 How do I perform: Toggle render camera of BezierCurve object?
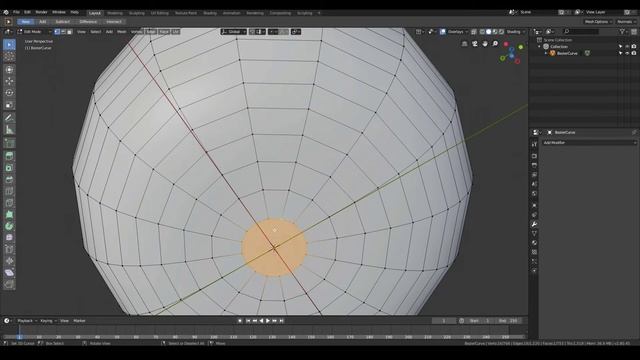(x=634, y=53)
